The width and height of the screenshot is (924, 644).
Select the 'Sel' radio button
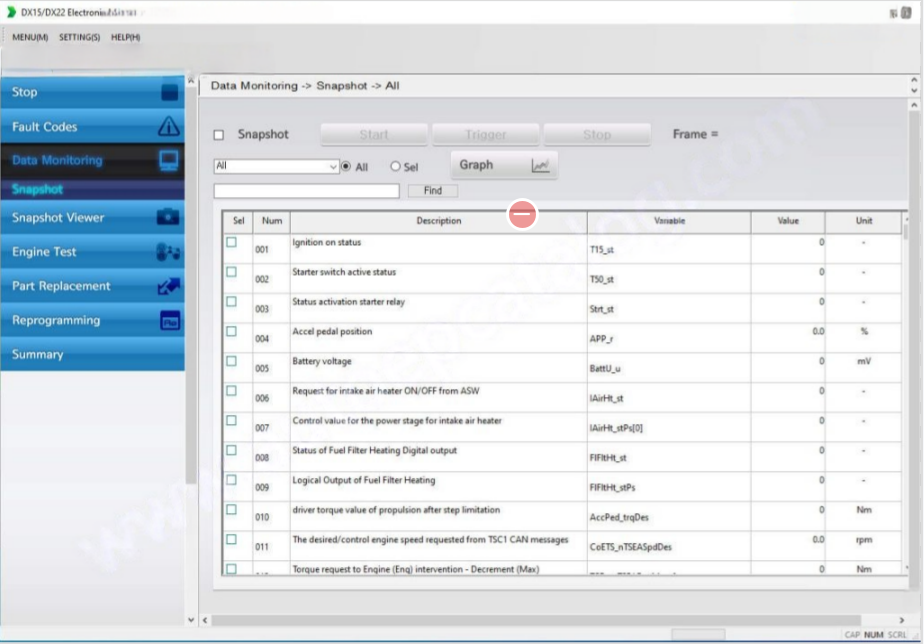pyautogui.click(x=395, y=167)
